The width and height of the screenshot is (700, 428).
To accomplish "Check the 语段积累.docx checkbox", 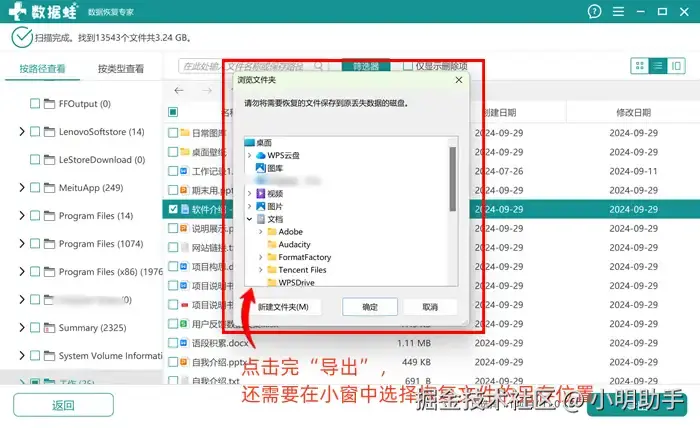I will click(173, 343).
